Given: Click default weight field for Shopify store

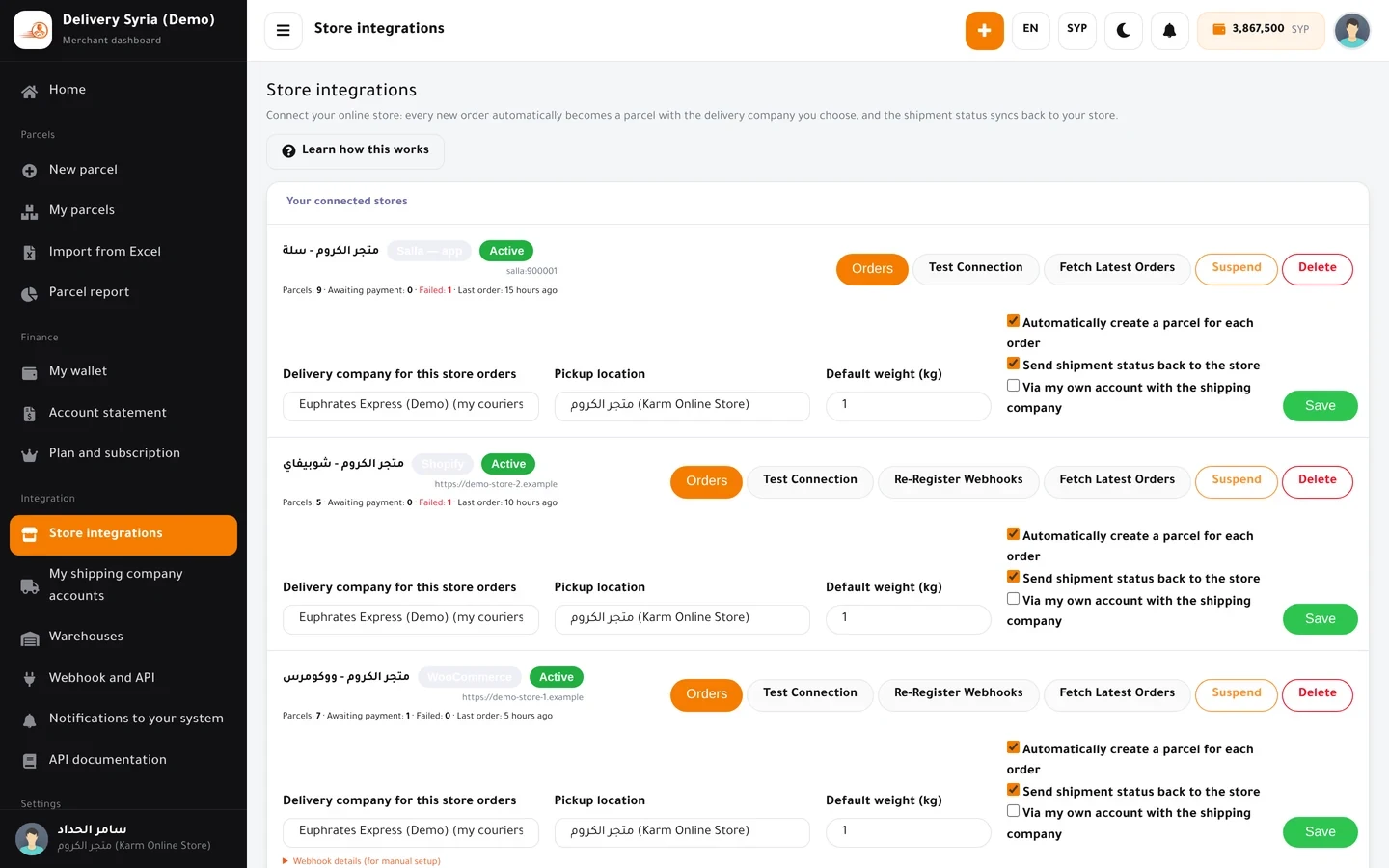Looking at the screenshot, I should pyautogui.click(x=909, y=619).
